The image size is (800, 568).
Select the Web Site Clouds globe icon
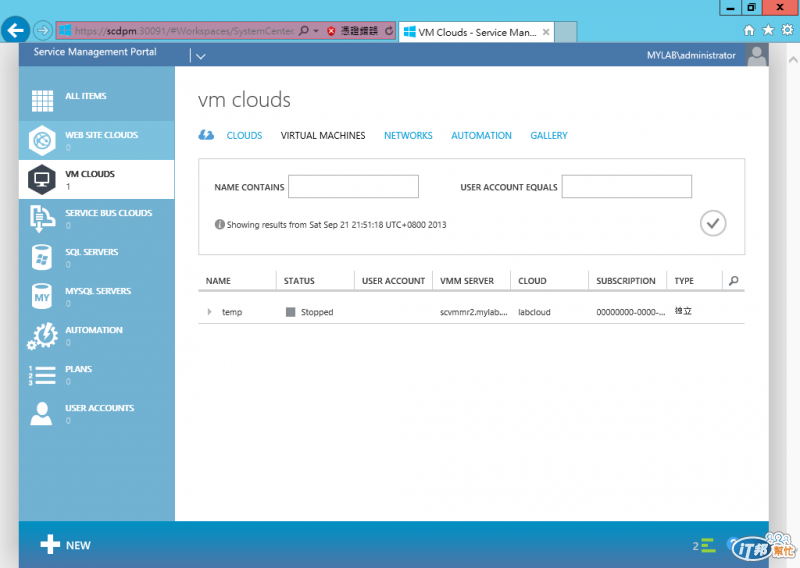click(42, 140)
